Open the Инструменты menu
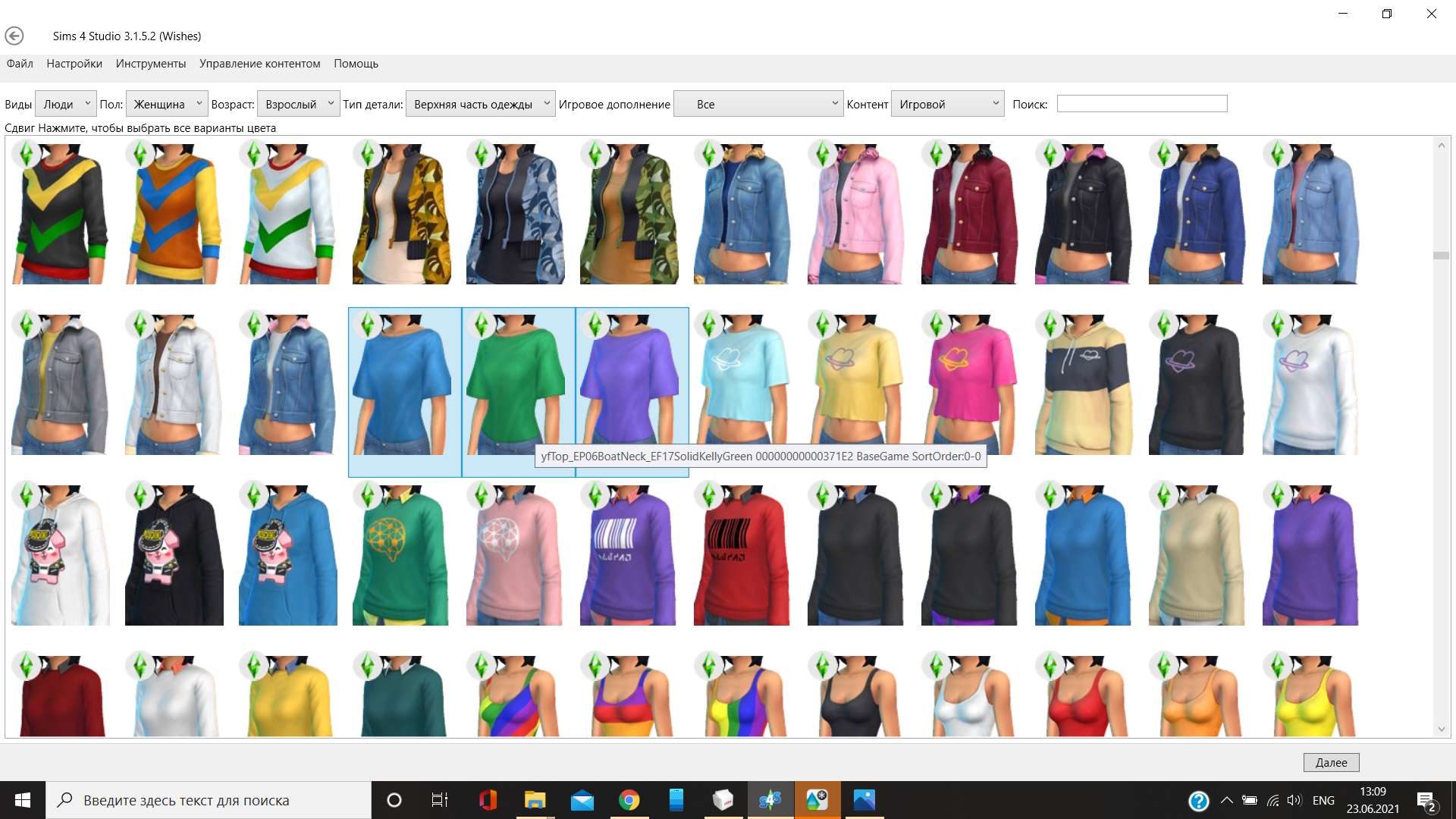Viewport: 1456px width, 819px height. pos(150,64)
